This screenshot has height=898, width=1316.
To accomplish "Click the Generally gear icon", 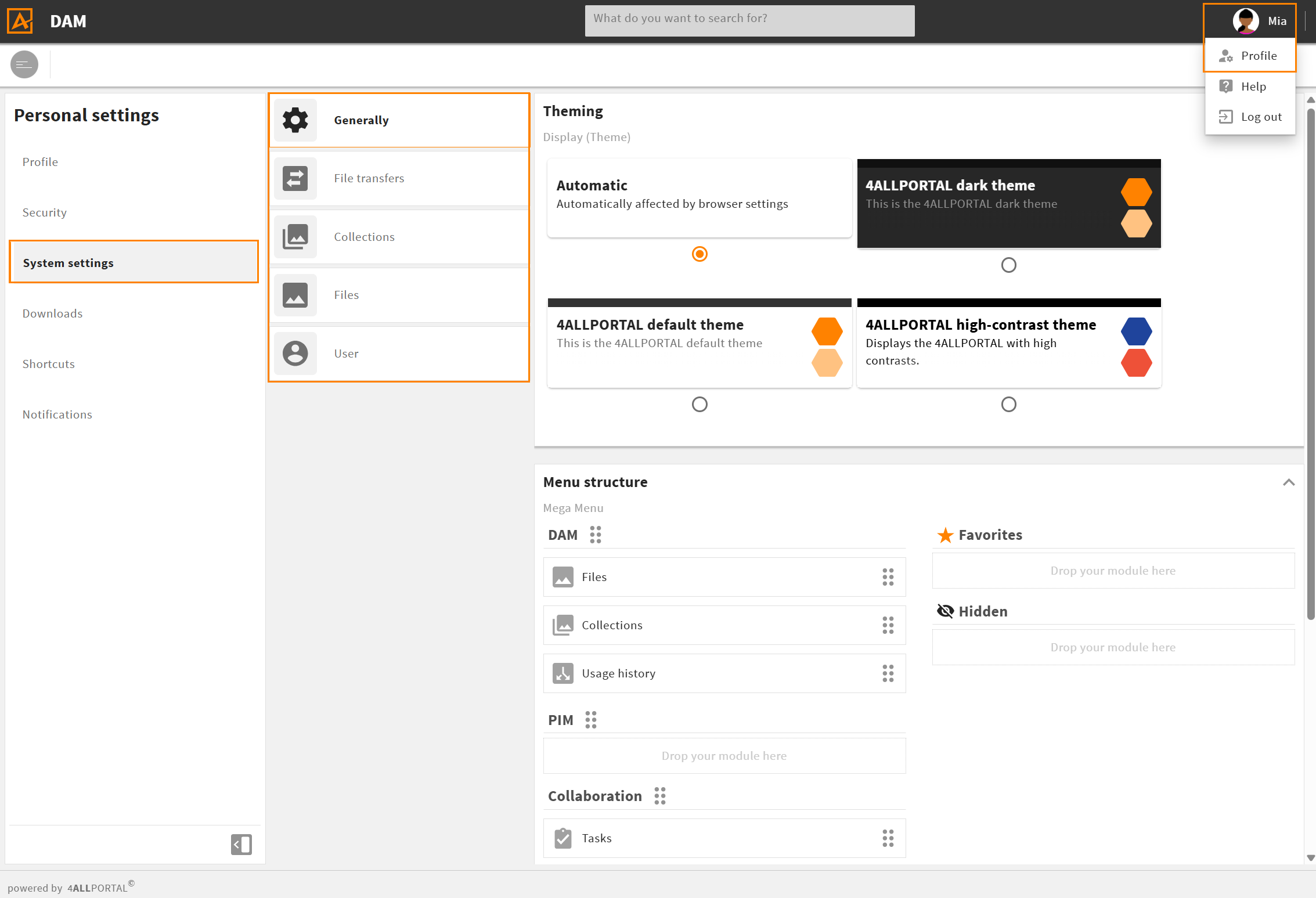I will [295, 120].
